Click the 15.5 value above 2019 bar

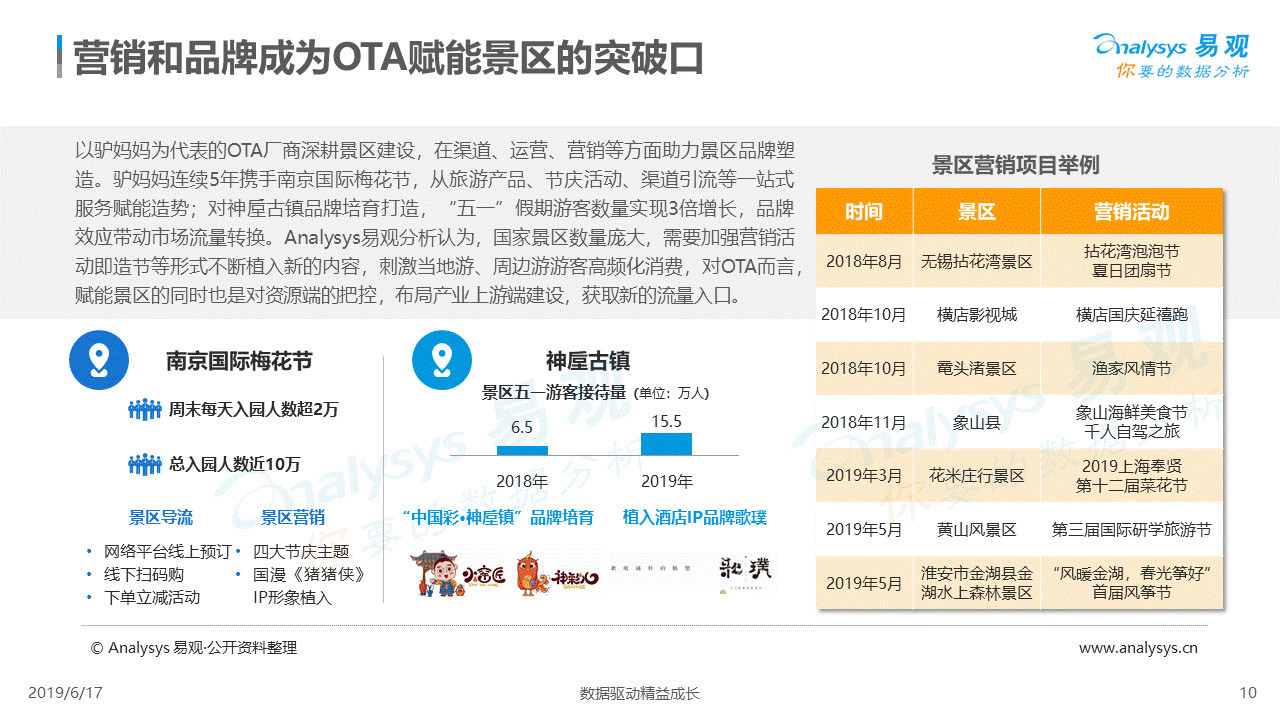click(x=666, y=421)
